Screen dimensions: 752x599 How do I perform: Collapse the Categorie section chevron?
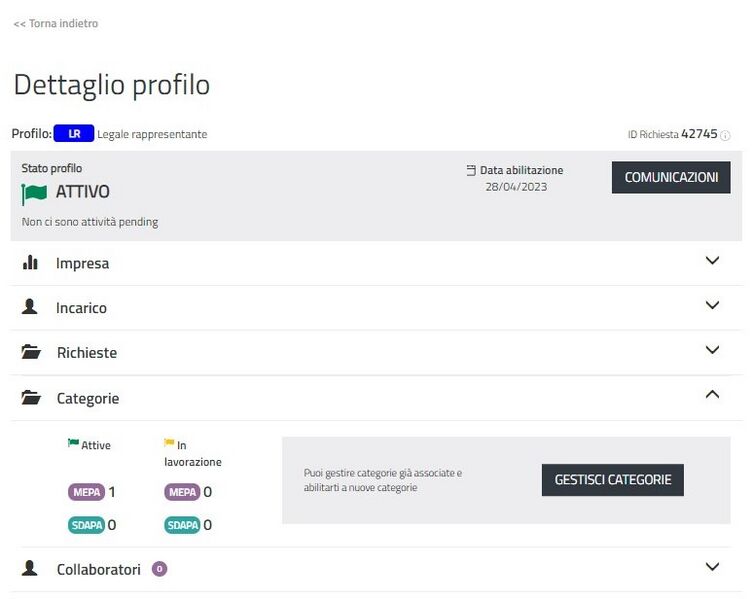coord(712,395)
